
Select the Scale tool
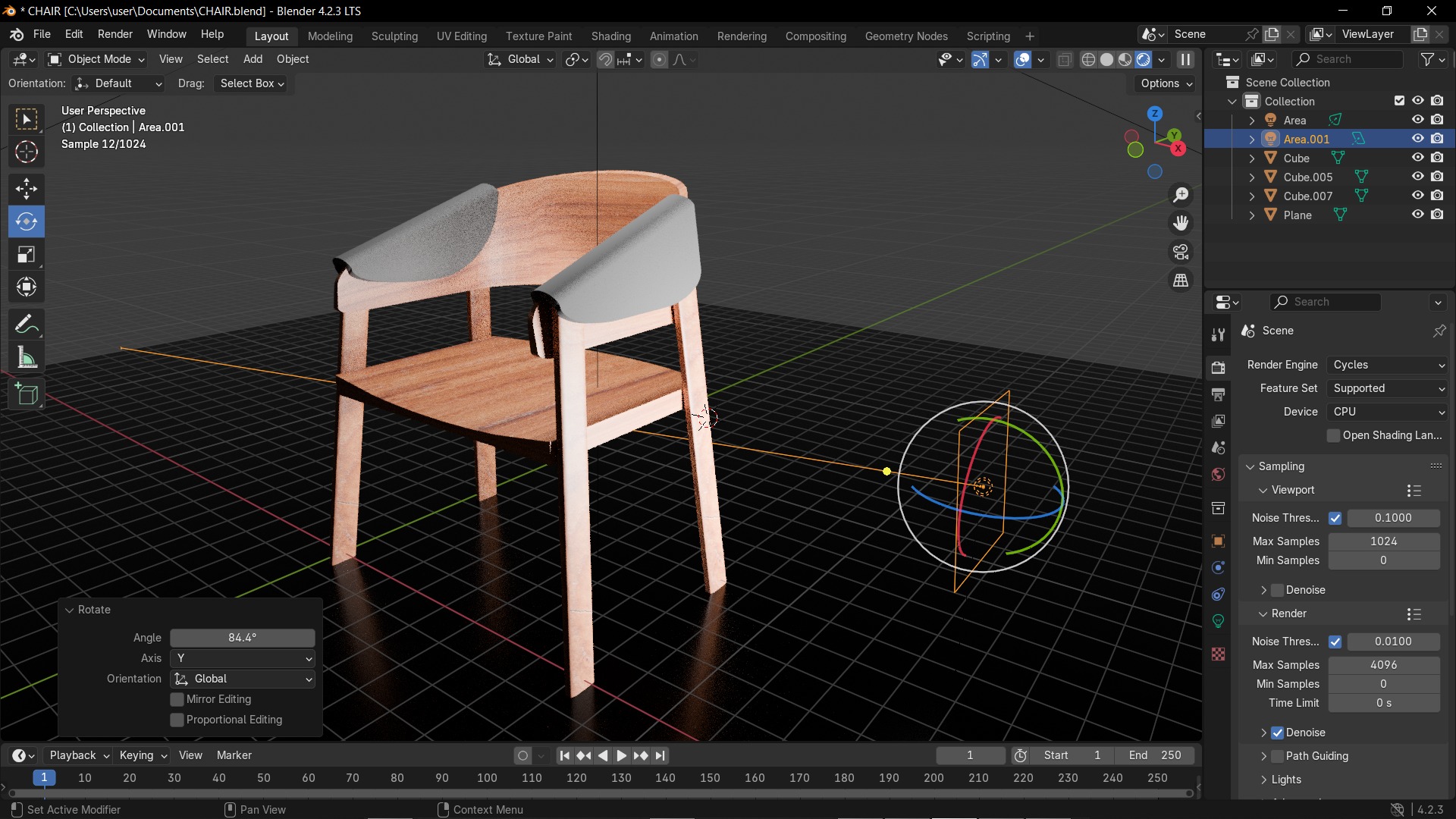click(x=27, y=255)
